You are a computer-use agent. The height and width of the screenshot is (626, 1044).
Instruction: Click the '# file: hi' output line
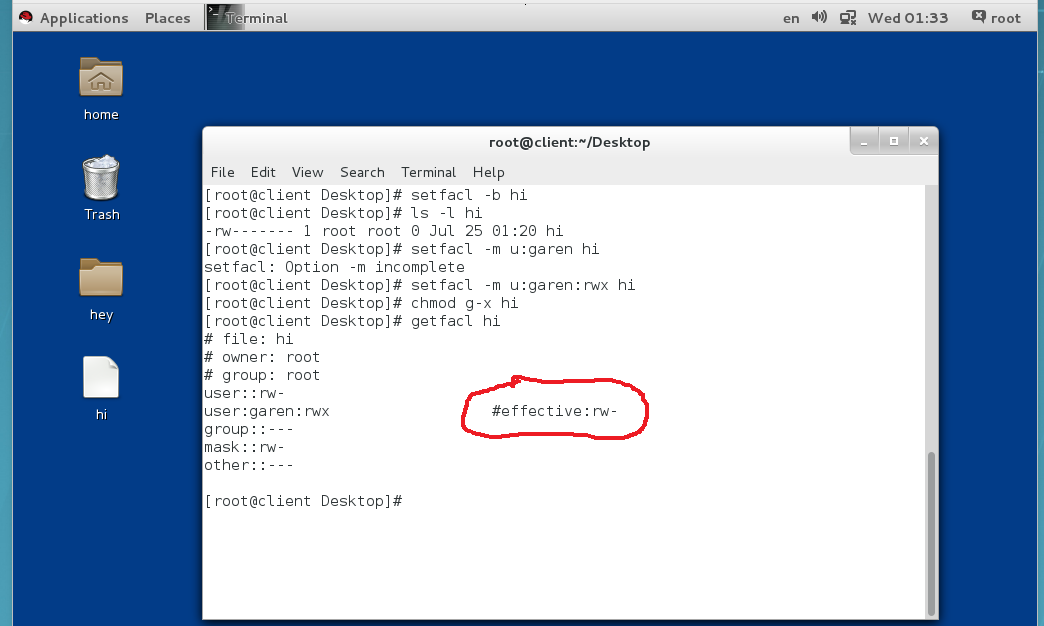click(248, 339)
